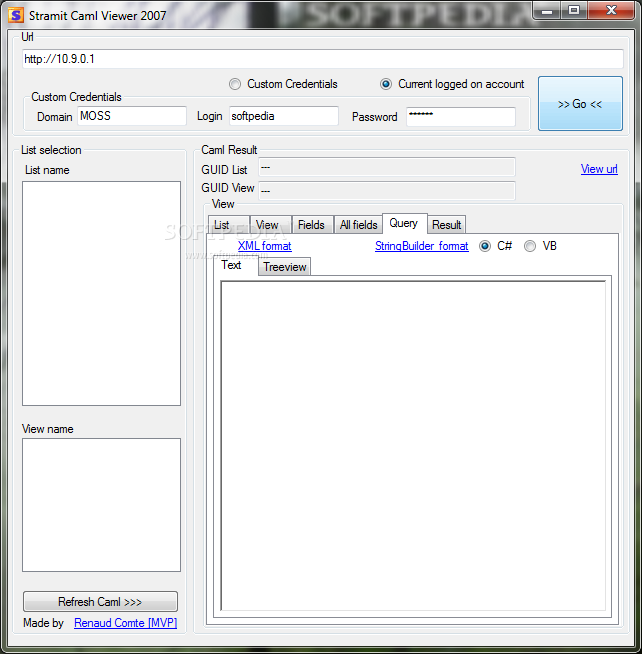Click inside the List name listbox
Image resolution: width=642 pixels, height=654 pixels.
101,293
